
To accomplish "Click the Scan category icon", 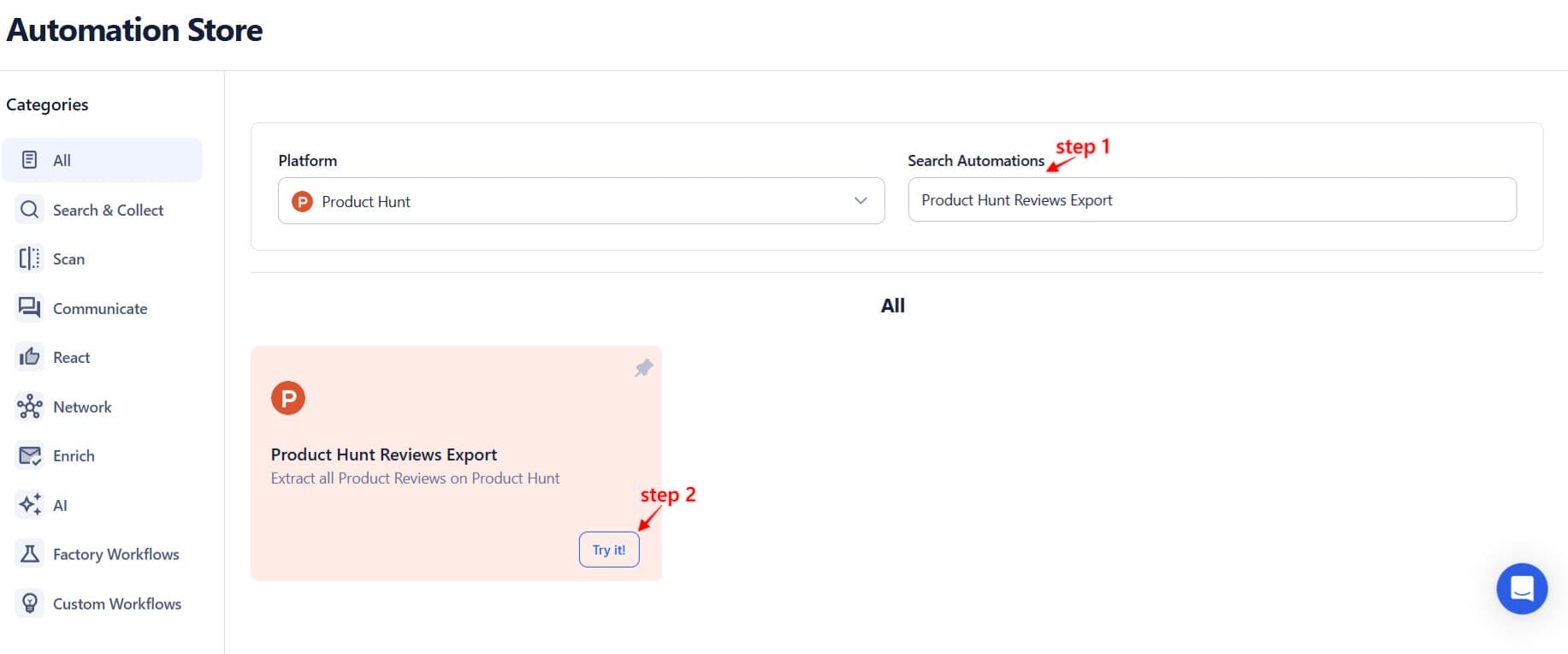I will click(29, 259).
